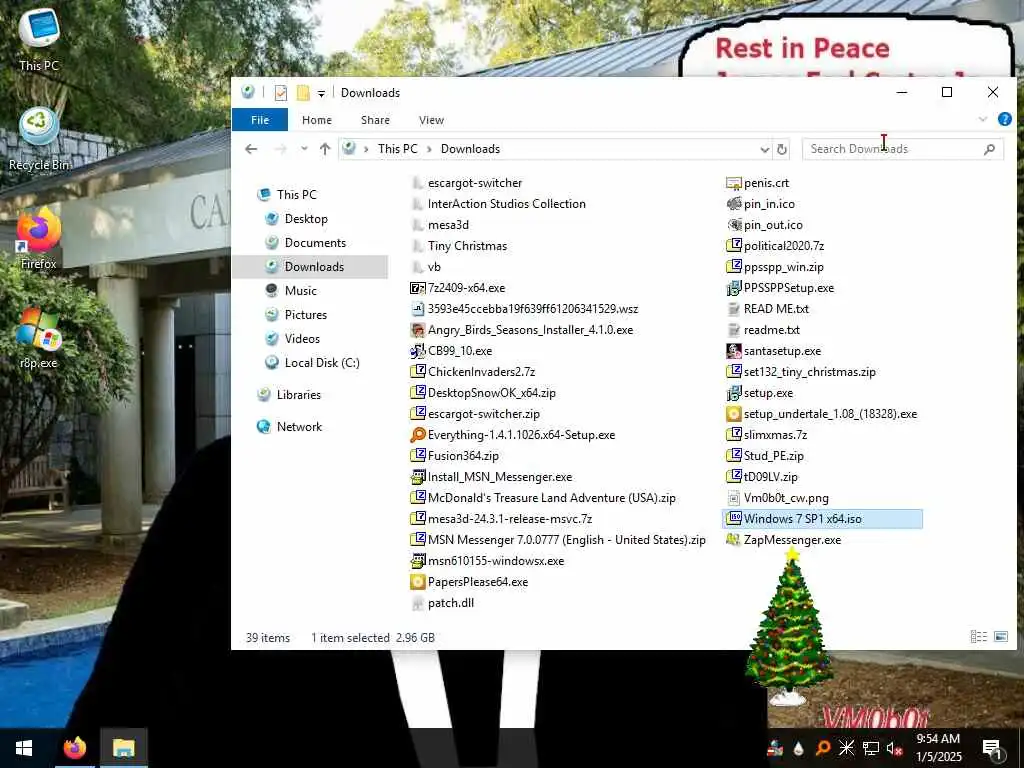
Task: Select the msn610155-windowsx.exe icon
Action: (x=417, y=561)
